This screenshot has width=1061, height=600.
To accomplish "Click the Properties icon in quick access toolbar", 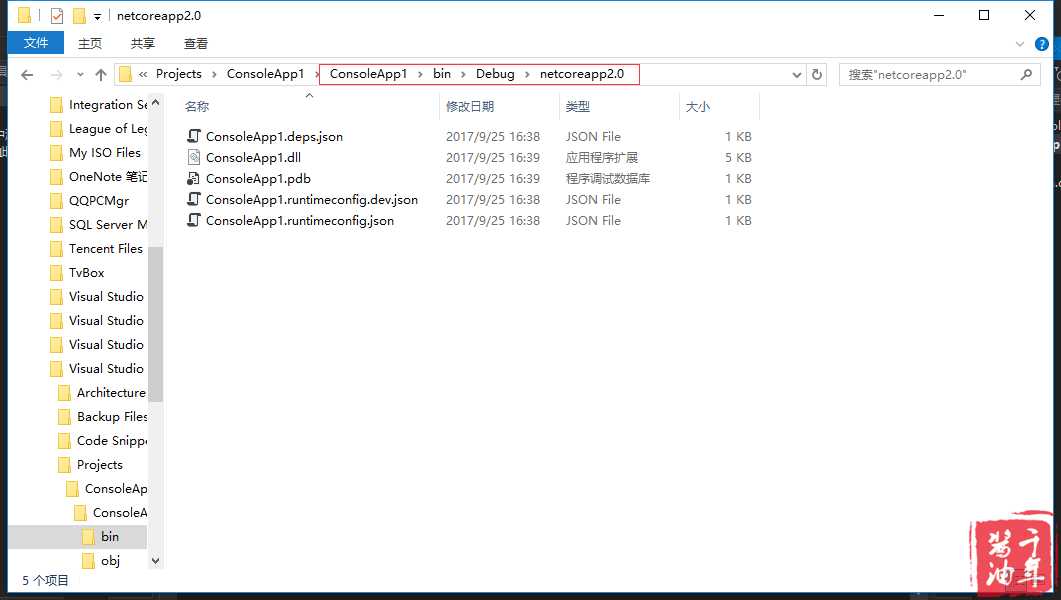I will [x=57, y=16].
